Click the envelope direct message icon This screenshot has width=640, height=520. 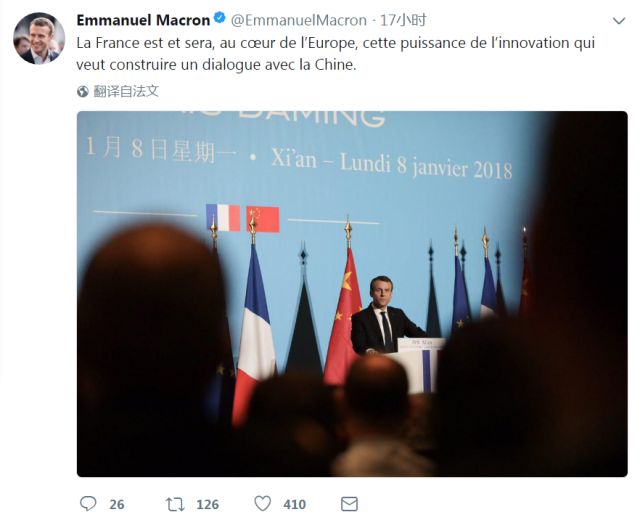pyautogui.click(x=349, y=504)
